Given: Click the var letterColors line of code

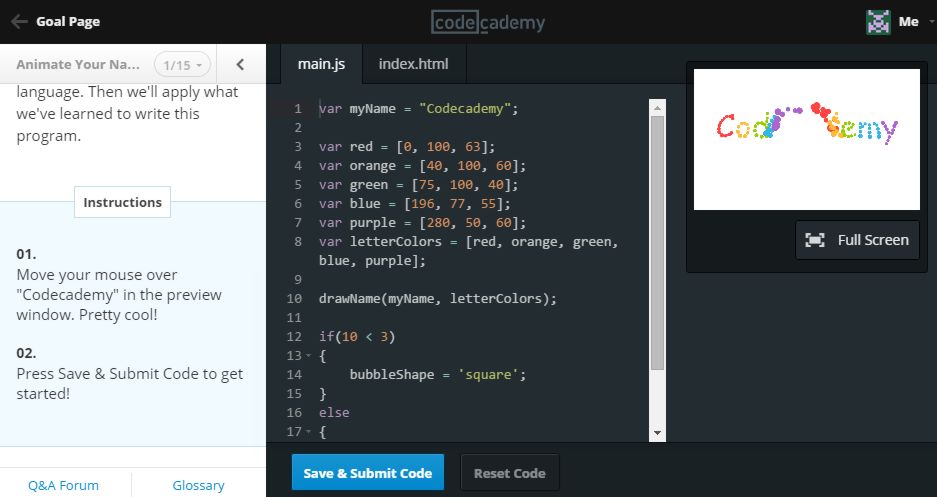Looking at the screenshot, I should [468, 251].
